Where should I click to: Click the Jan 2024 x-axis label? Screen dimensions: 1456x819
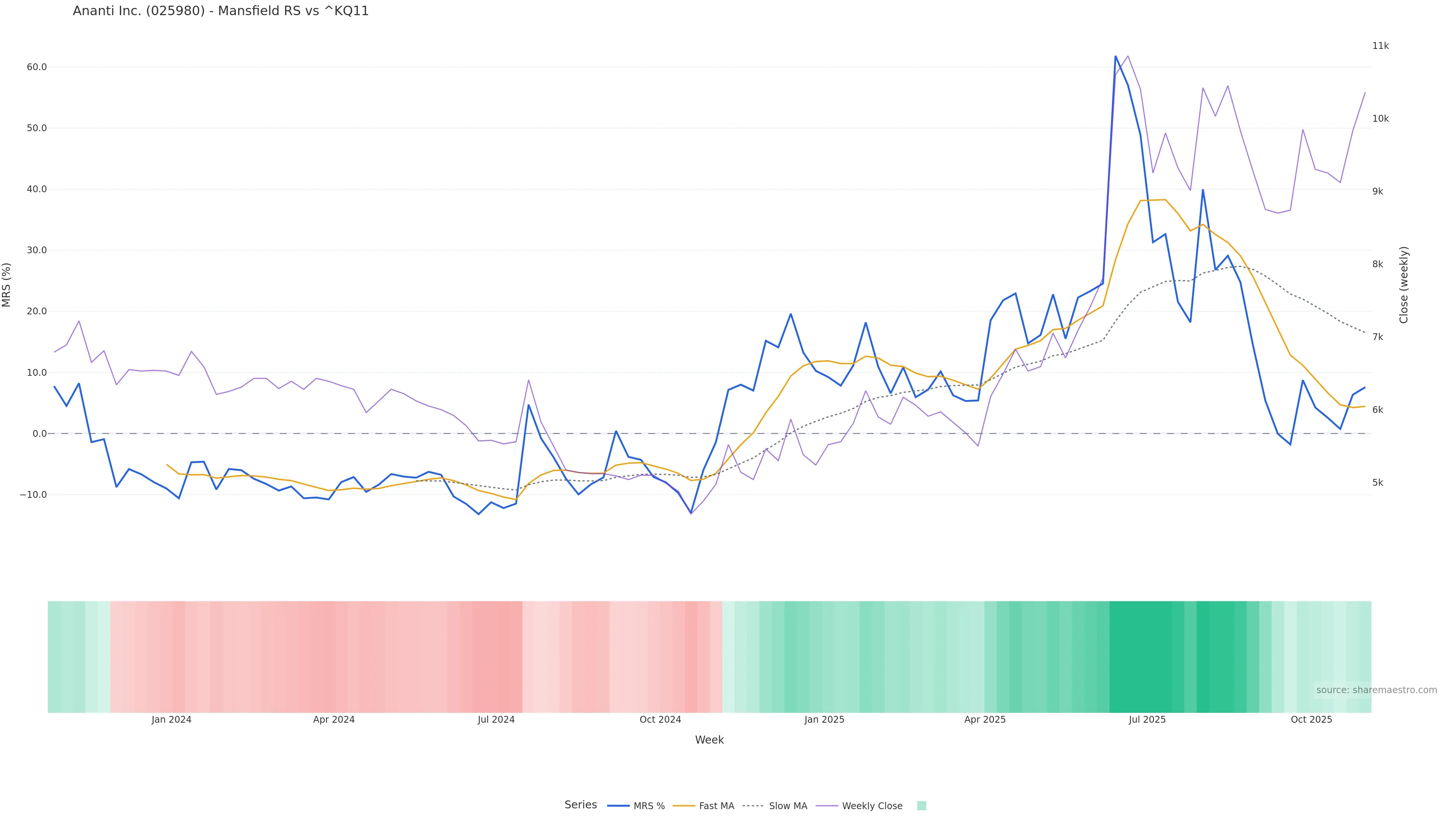[x=171, y=720]
